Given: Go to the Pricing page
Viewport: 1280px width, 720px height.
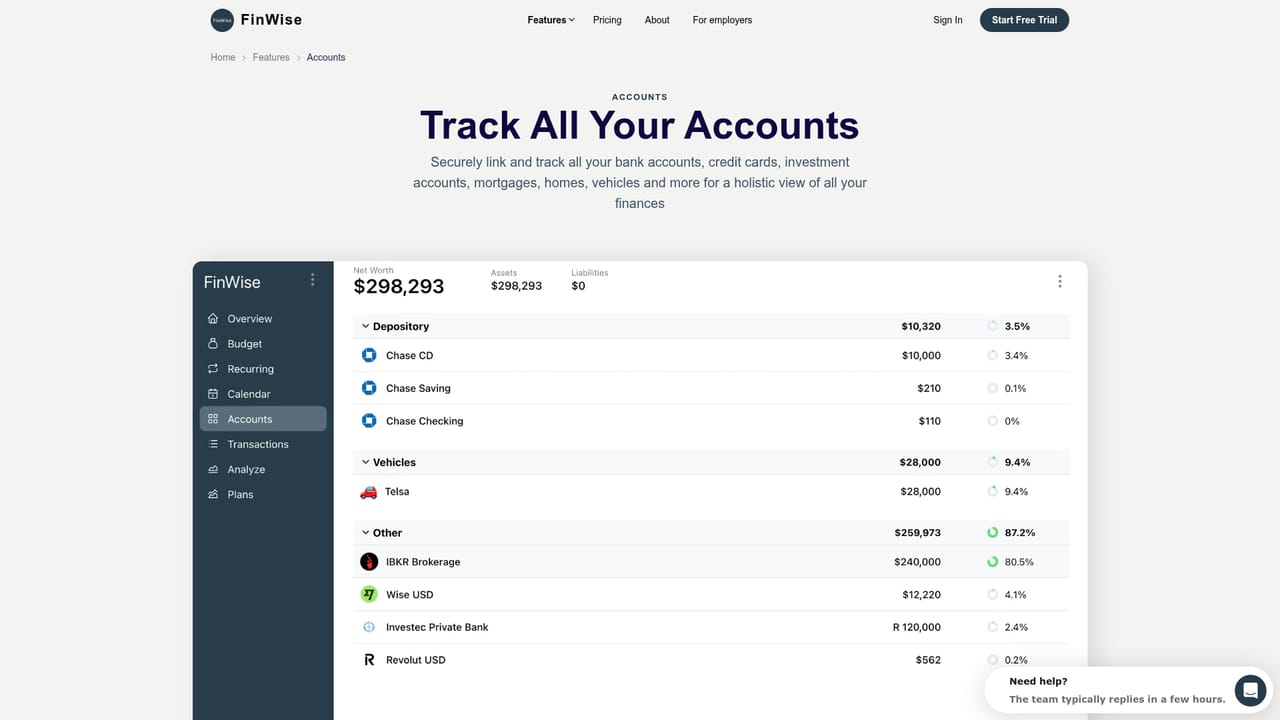Looking at the screenshot, I should coord(607,20).
